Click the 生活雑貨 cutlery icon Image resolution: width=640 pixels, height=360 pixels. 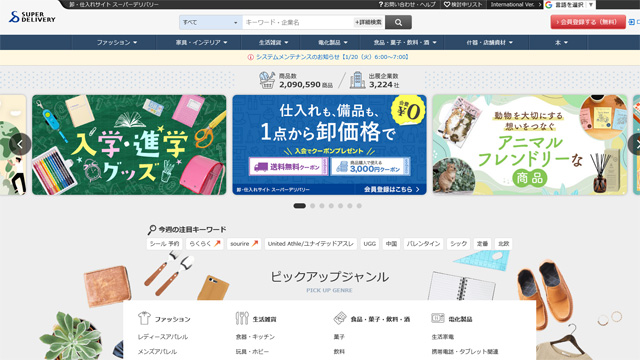(242, 318)
